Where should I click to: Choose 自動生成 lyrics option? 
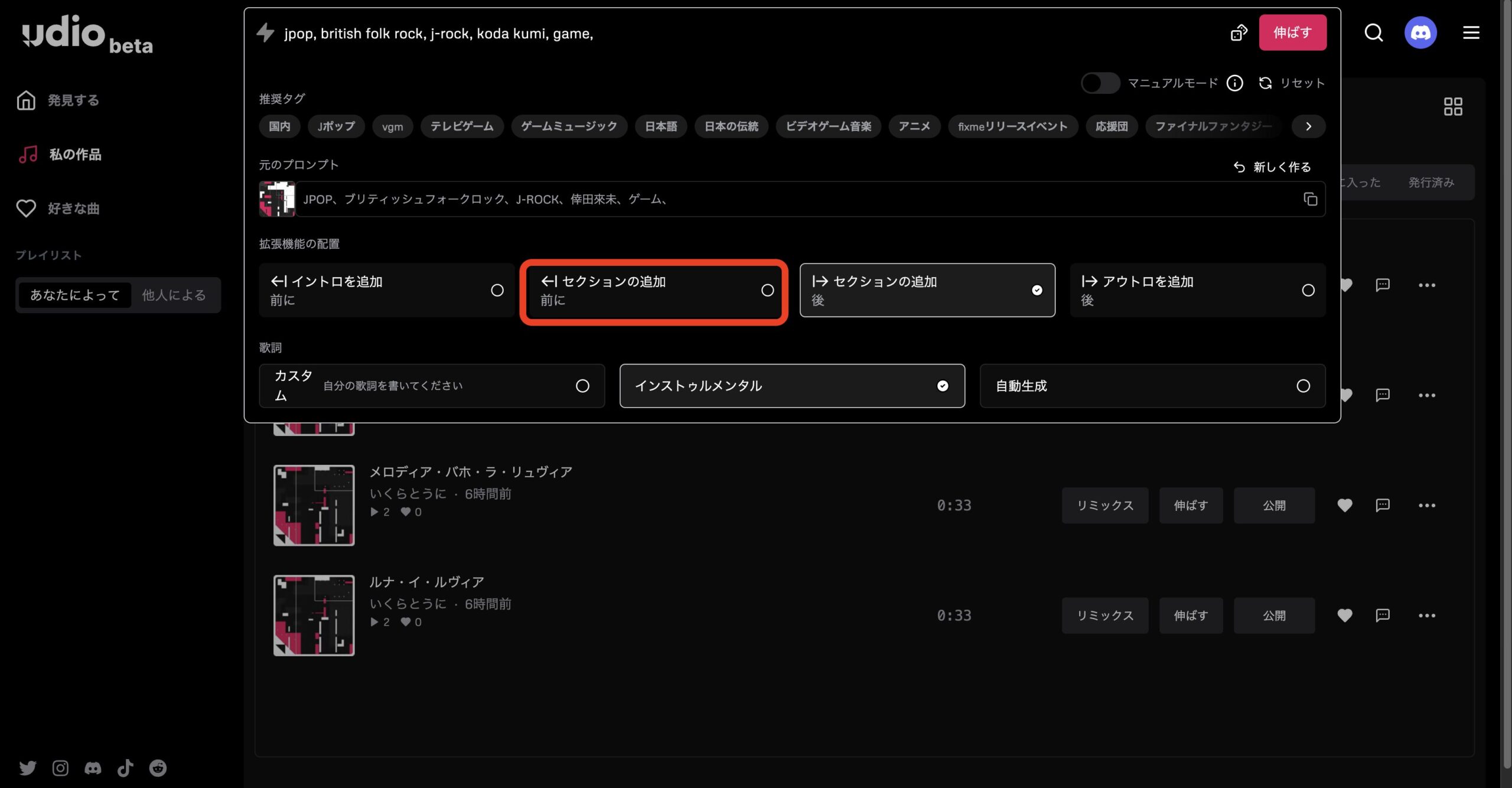[x=1152, y=386]
